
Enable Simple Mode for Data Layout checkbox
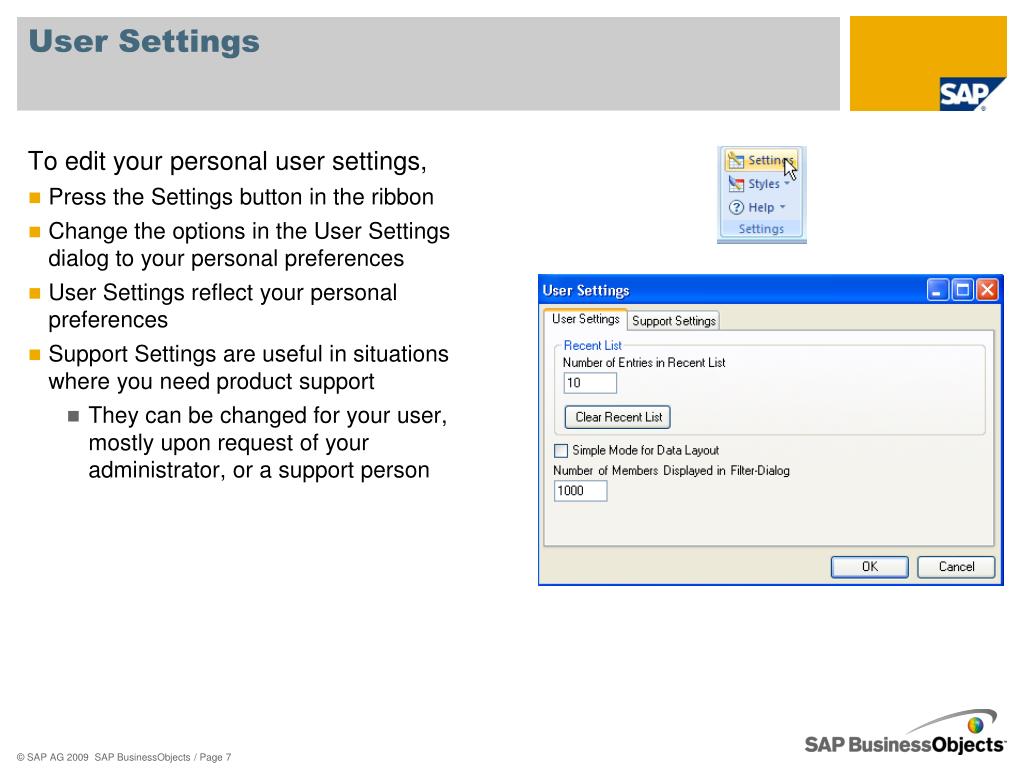[x=561, y=451]
